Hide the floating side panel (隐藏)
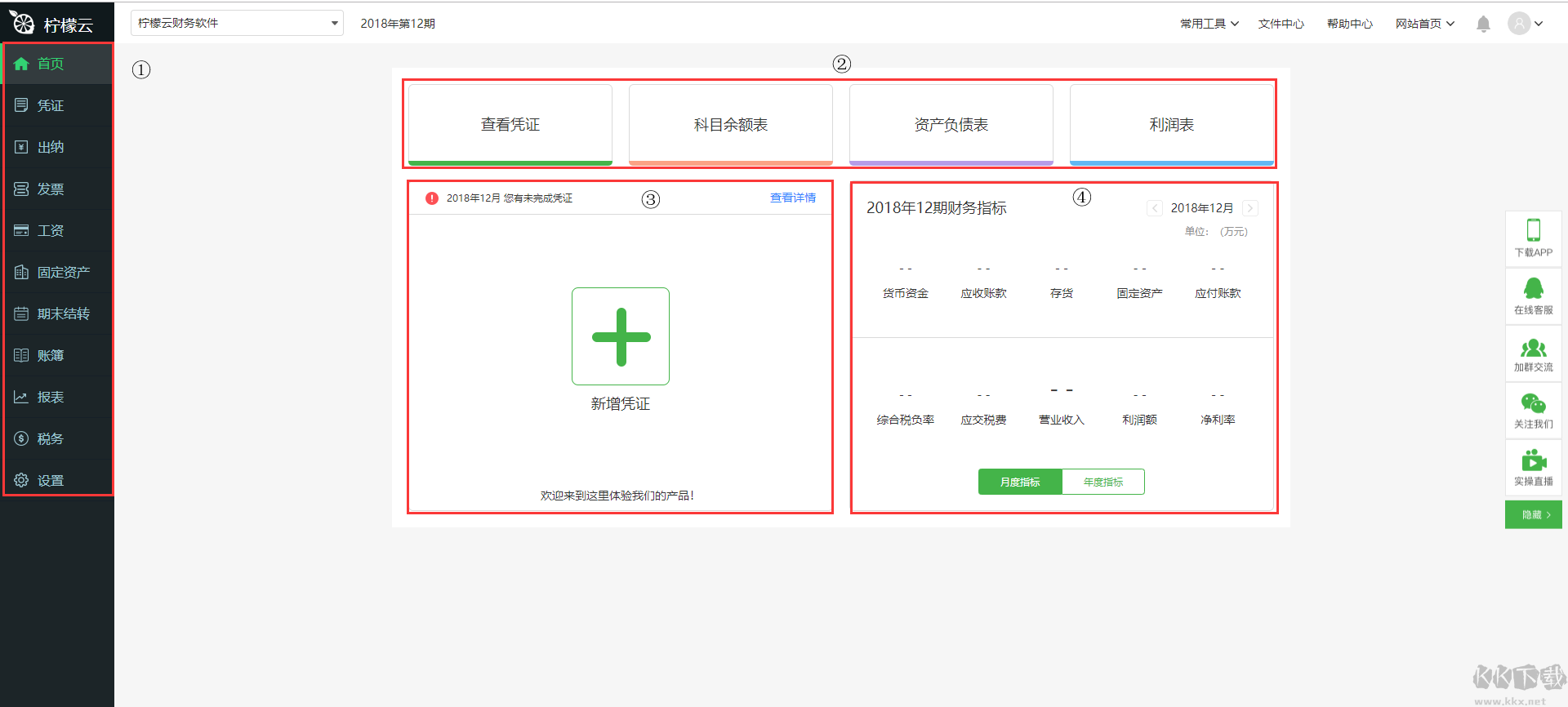The height and width of the screenshot is (707, 1568). pos(1533,514)
